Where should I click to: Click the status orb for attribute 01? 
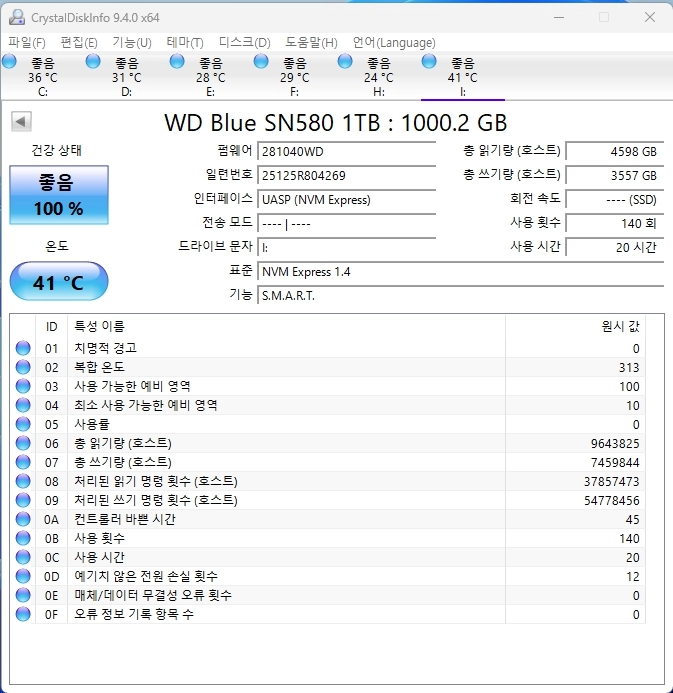click(23, 348)
